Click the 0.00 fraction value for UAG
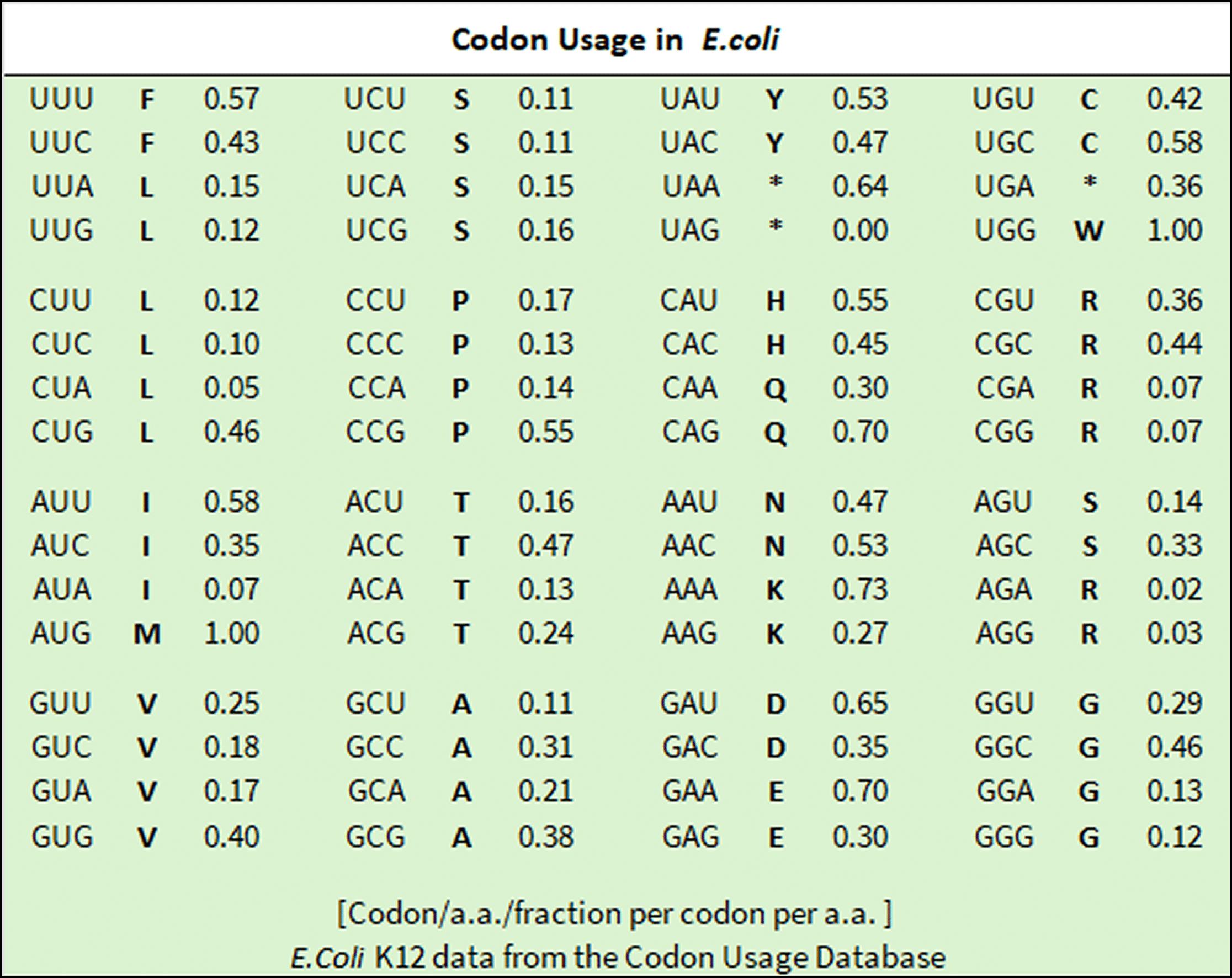This screenshot has height=978, width=1232. point(860,231)
